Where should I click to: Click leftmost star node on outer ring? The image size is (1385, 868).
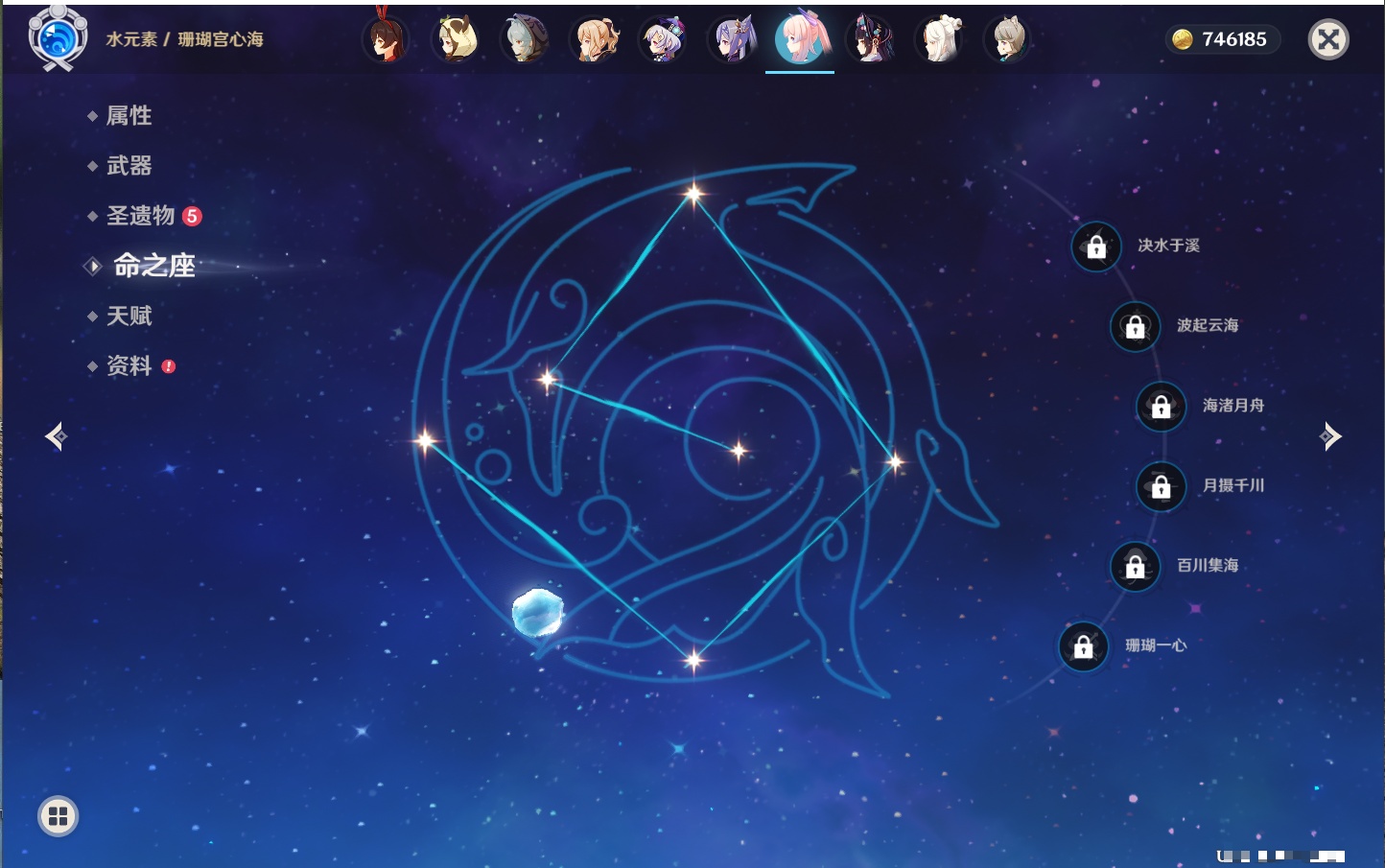(424, 440)
